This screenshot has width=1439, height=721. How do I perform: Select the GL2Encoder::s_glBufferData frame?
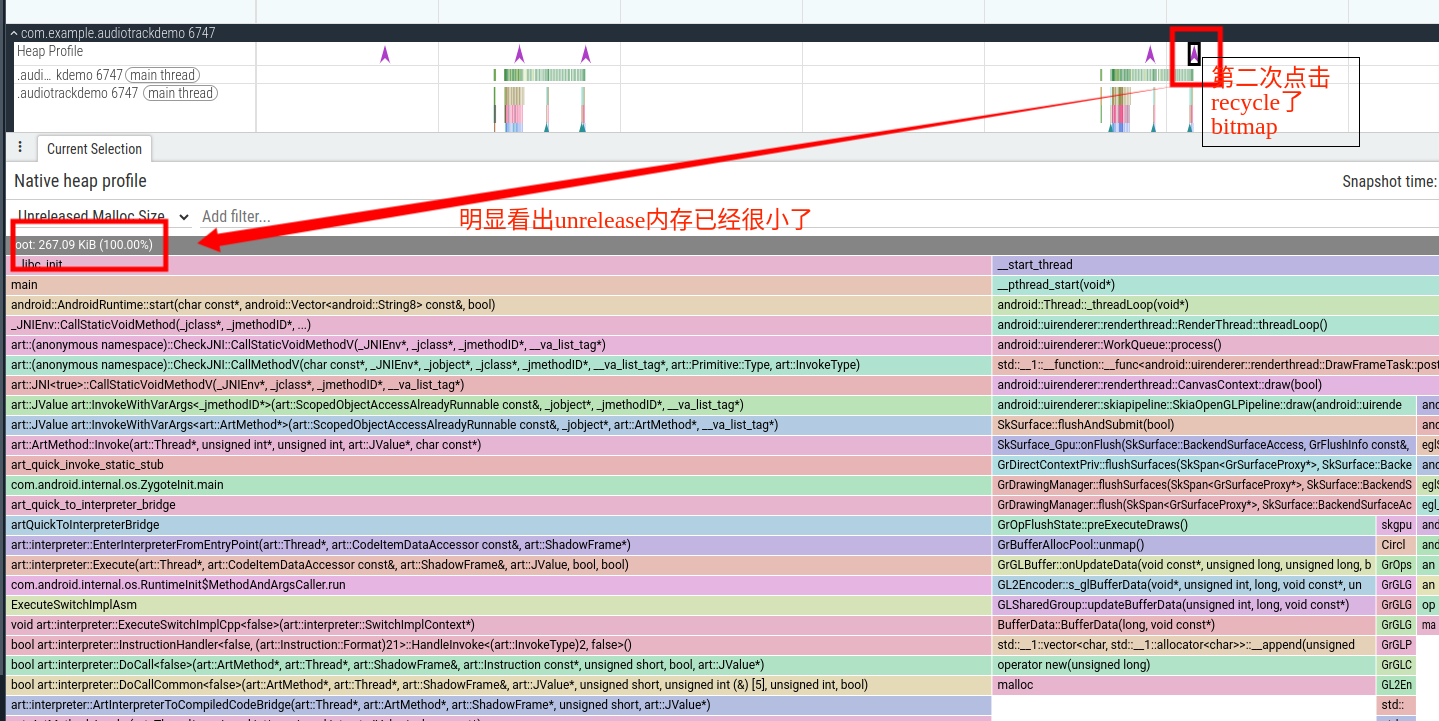coord(1184,585)
